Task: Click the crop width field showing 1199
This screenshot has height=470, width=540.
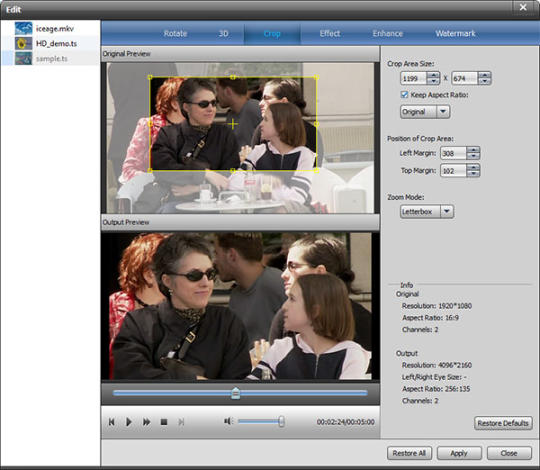Action: tap(414, 79)
